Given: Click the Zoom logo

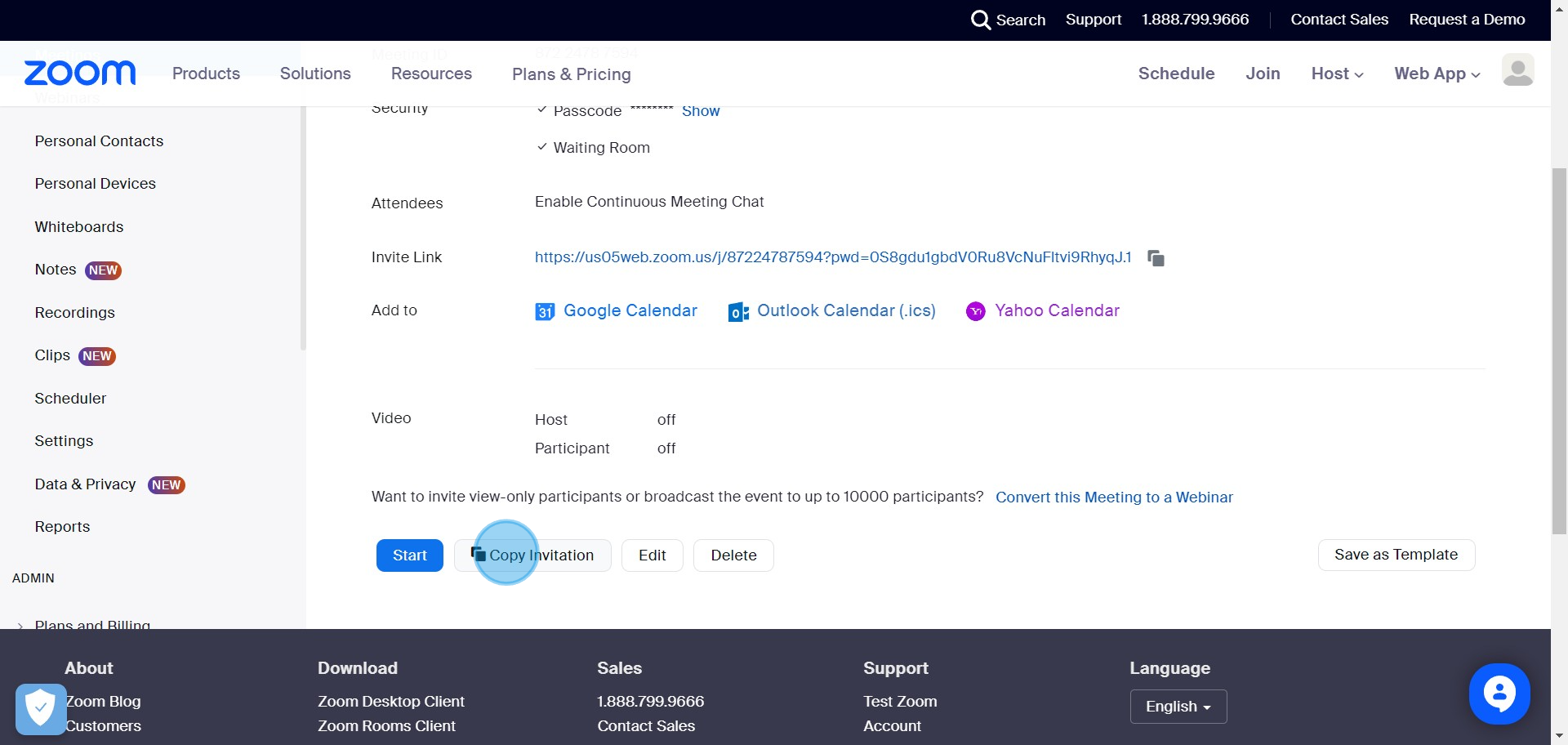Looking at the screenshot, I should pyautogui.click(x=80, y=74).
